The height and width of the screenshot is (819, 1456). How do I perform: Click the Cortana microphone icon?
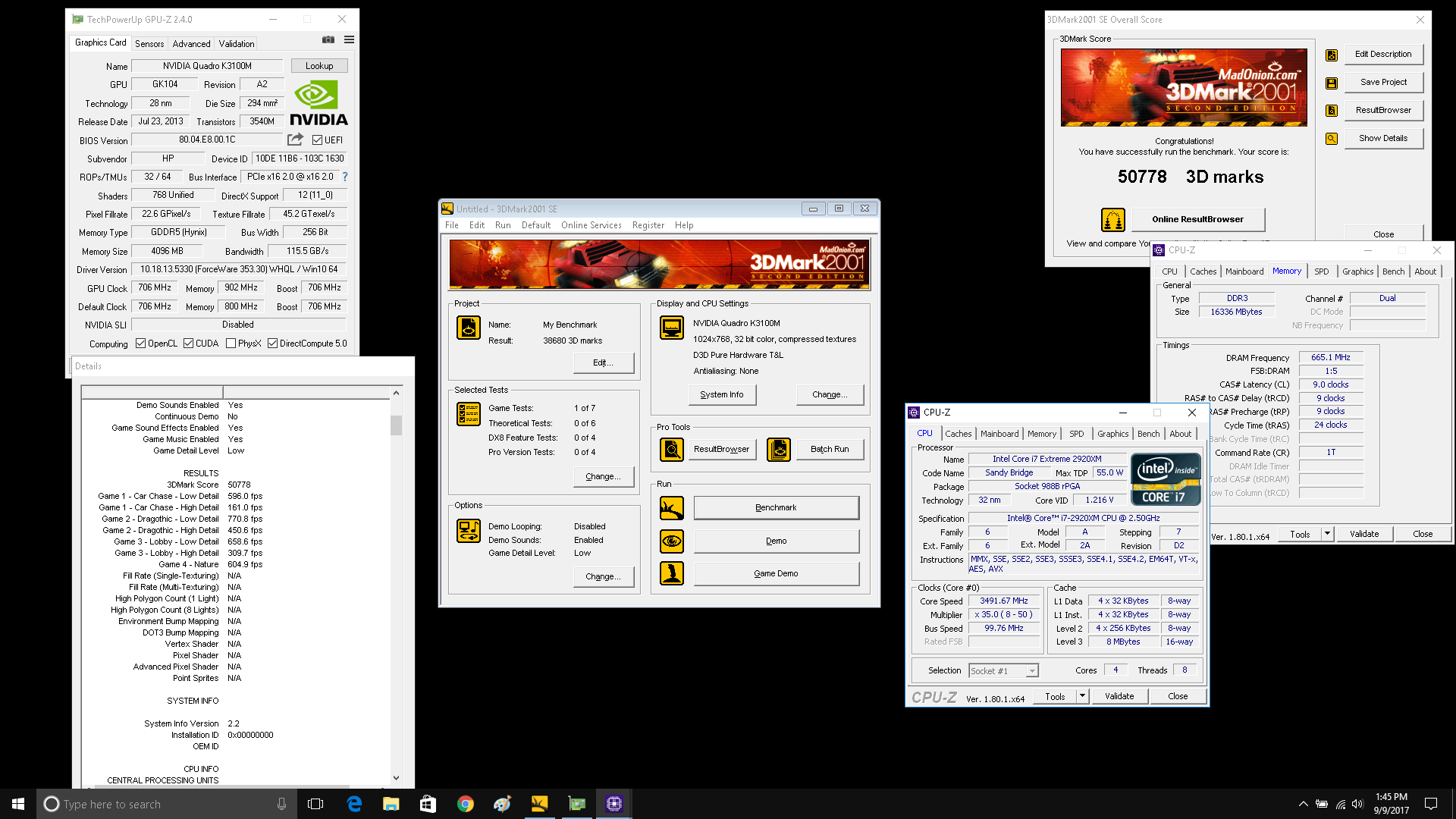coord(281,804)
